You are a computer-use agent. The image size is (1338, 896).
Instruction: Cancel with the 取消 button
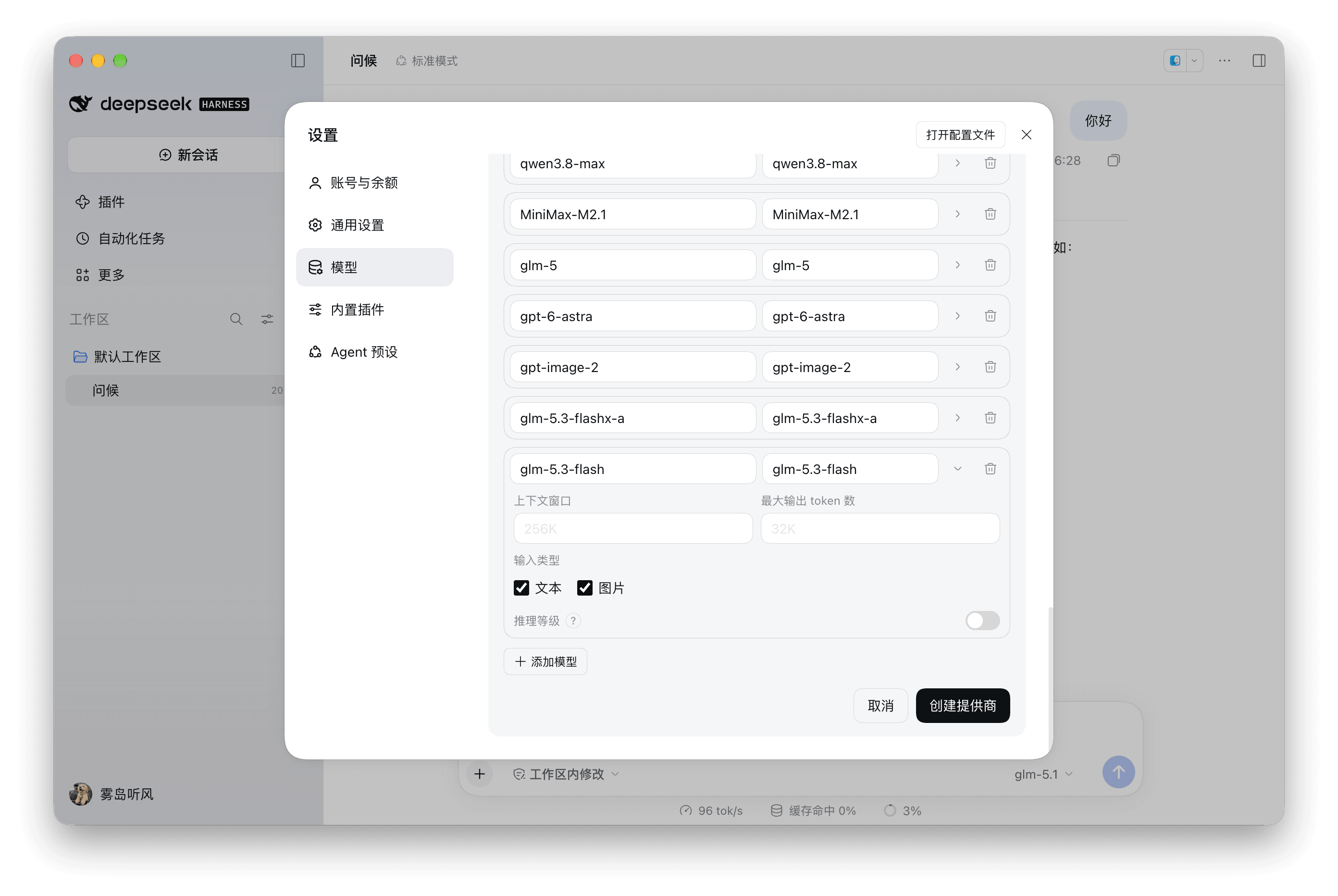click(880, 705)
